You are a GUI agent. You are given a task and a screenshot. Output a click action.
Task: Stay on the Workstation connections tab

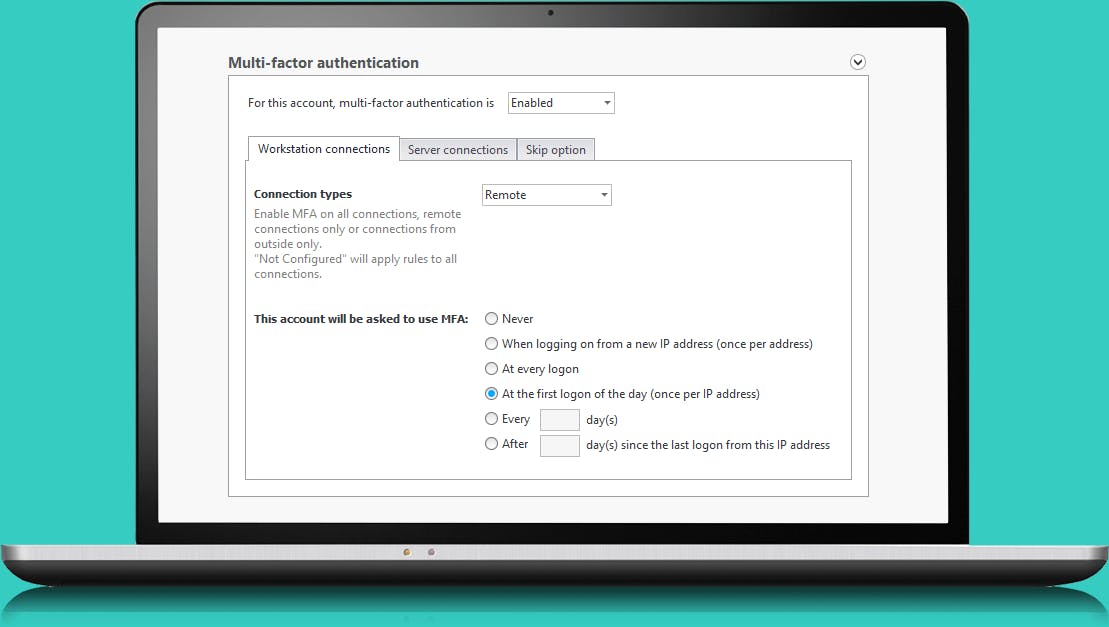pyautogui.click(x=323, y=148)
